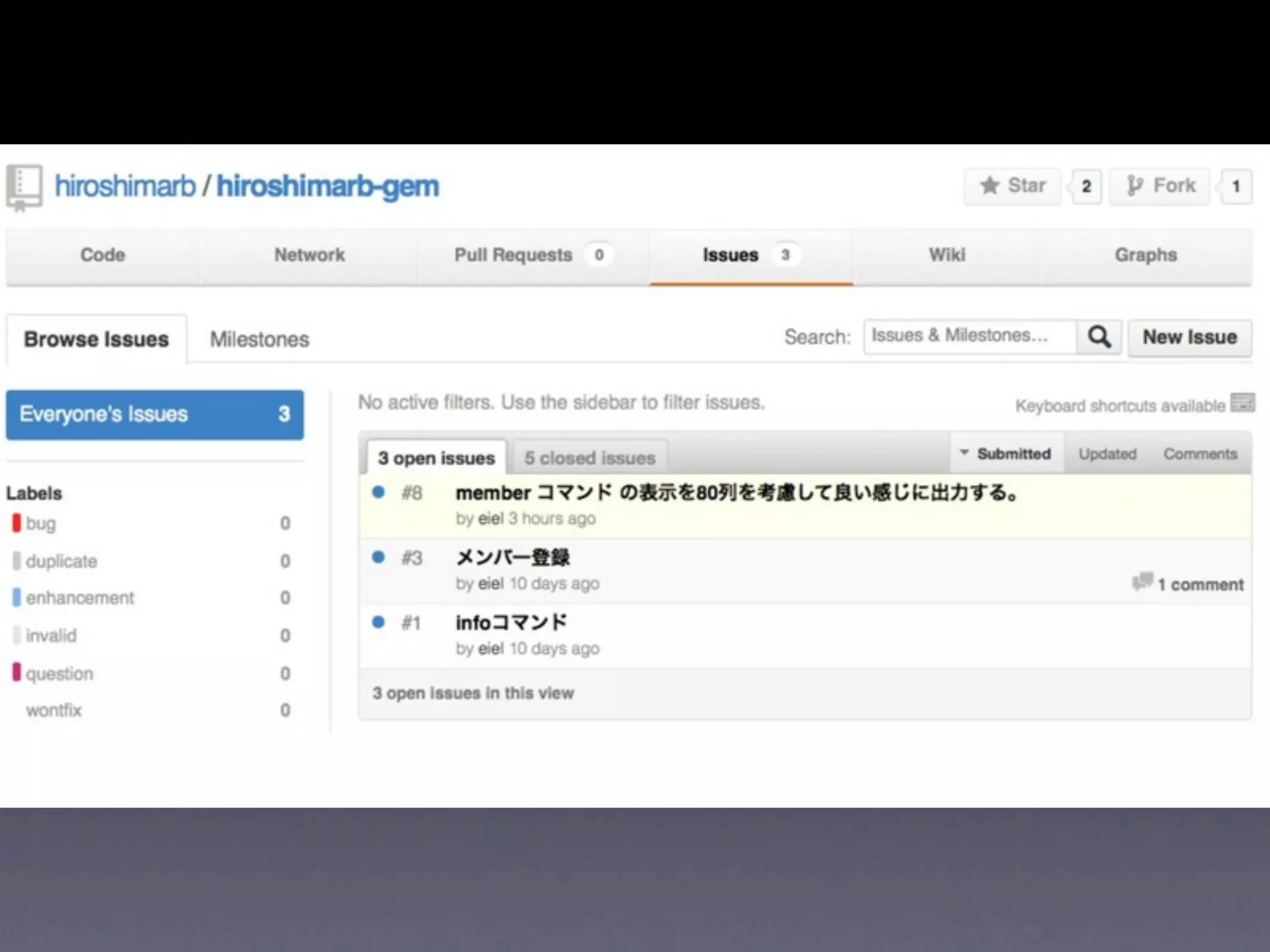Click the Star button
Image resolution: width=1270 pixels, height=952 pixels.
point(1012,186)
